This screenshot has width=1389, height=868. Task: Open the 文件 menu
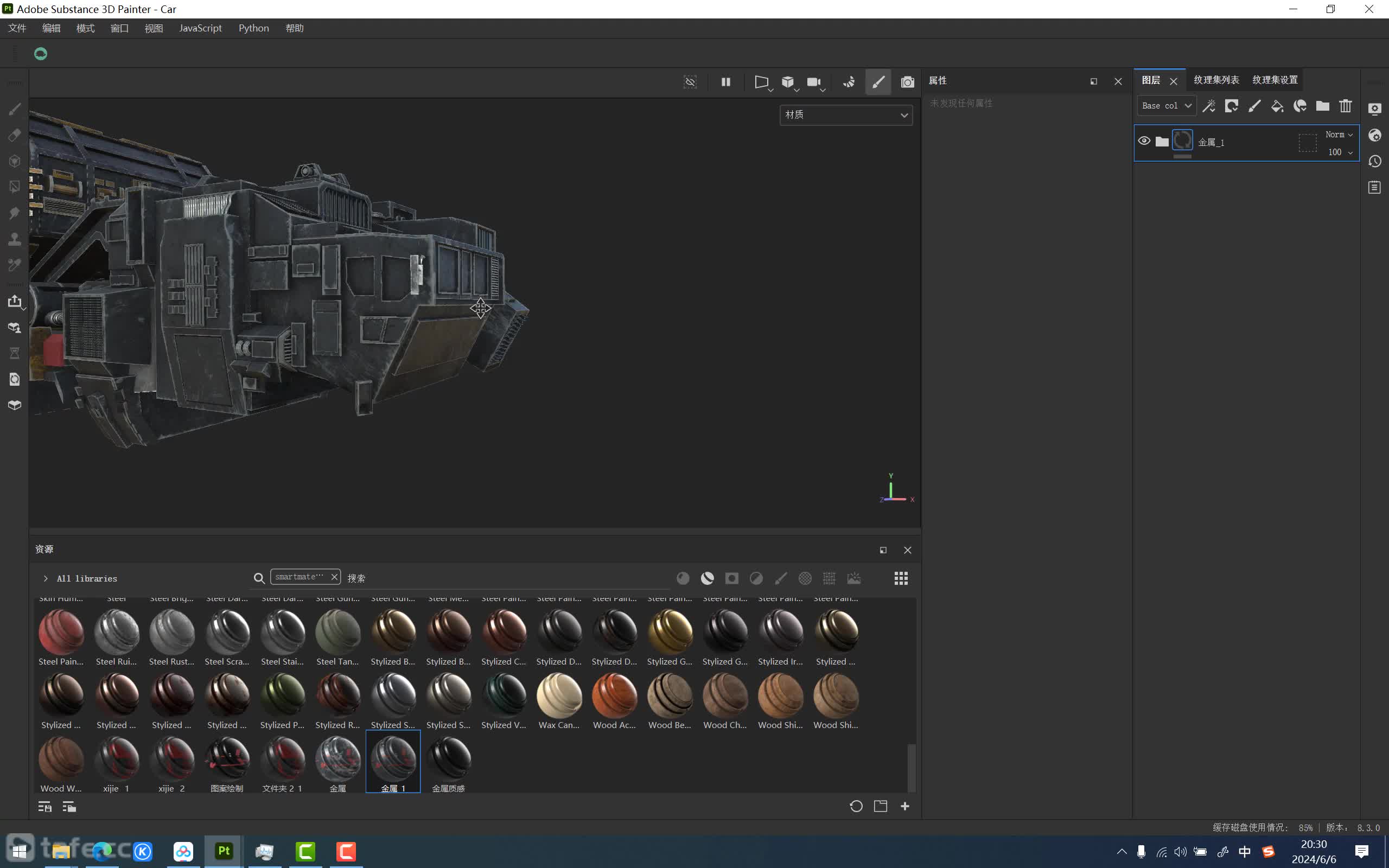[17, 28]
